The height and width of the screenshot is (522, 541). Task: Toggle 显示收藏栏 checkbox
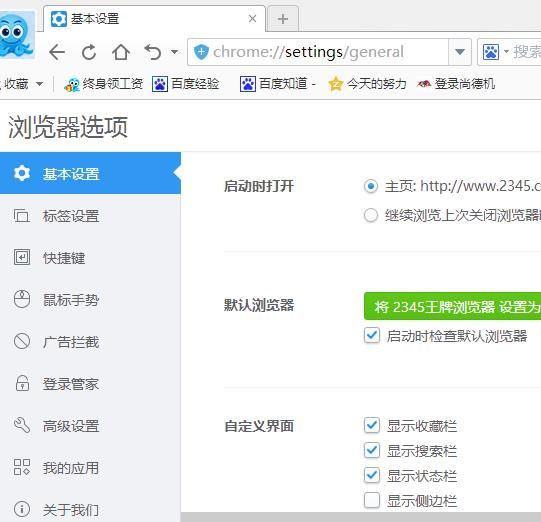point(372,425)
